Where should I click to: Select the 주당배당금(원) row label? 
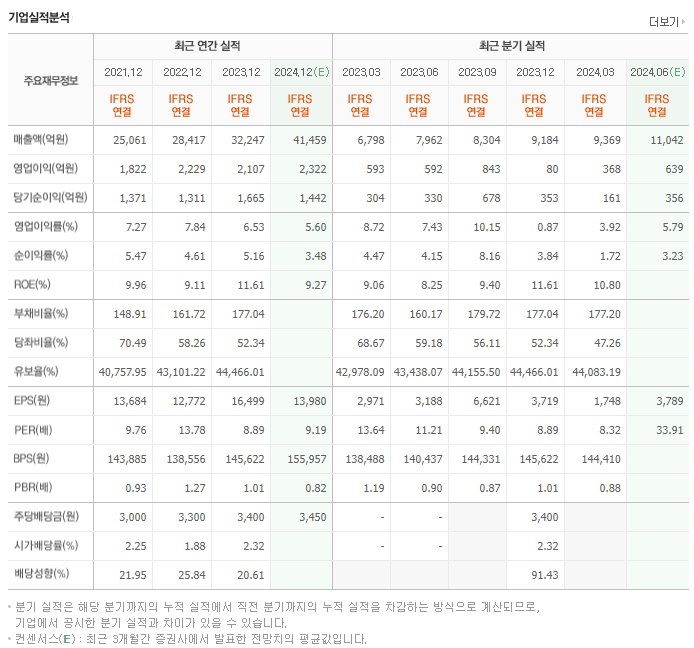pos(46,516)
